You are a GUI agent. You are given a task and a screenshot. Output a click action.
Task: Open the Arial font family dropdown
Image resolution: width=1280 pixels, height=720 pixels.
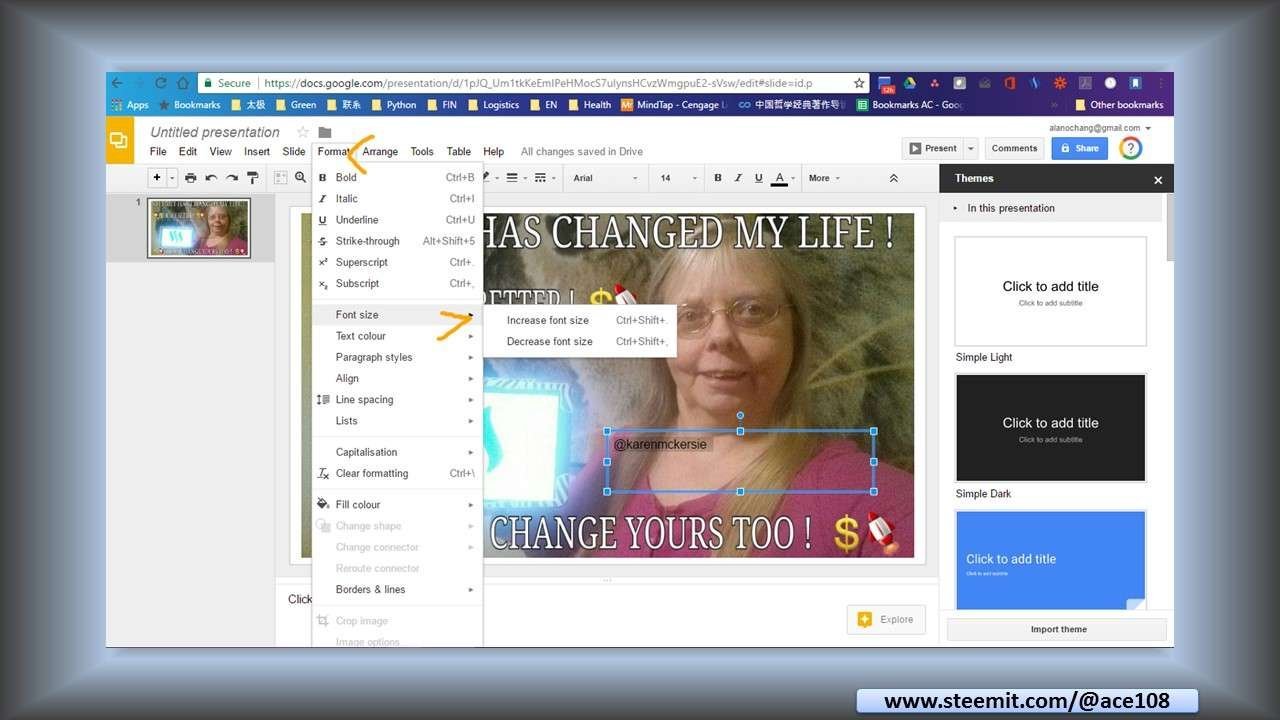click(606, 178)
